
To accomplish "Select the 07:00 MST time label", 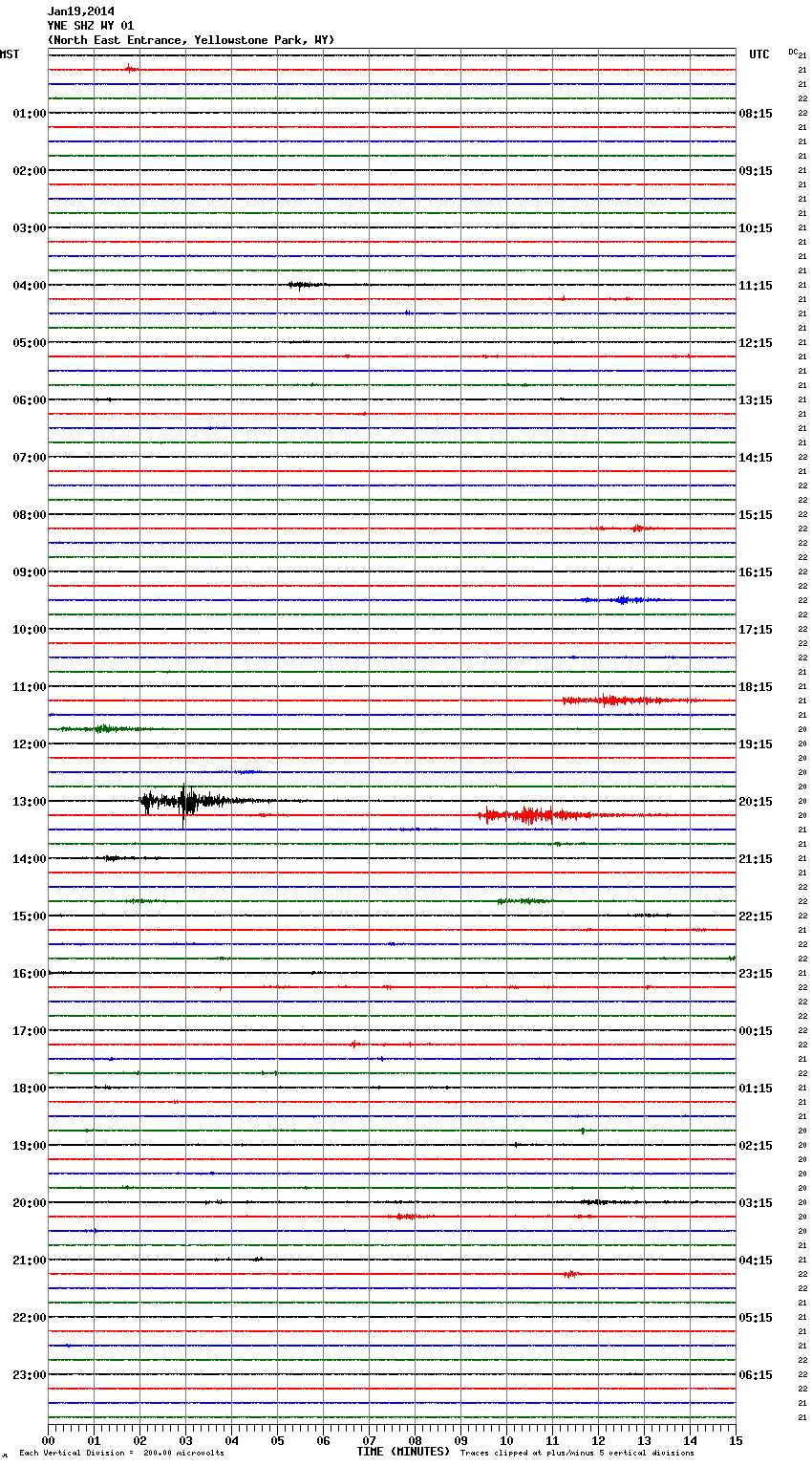I will pyautogui.click(x=30, y=458).
